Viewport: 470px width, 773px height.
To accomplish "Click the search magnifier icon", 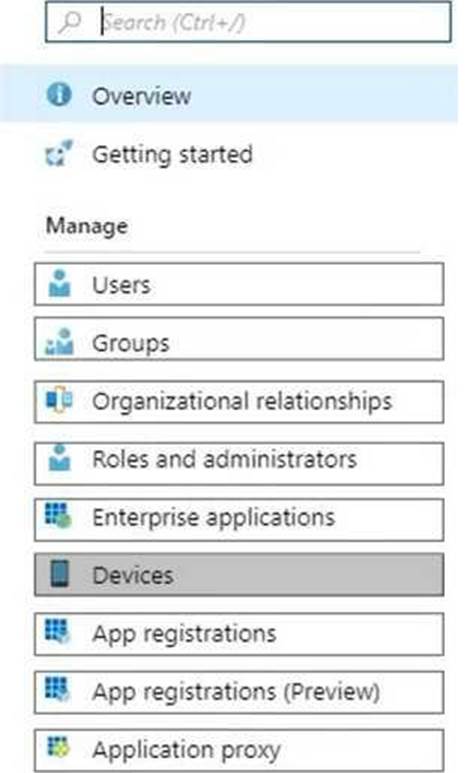I will click(70, 23).
